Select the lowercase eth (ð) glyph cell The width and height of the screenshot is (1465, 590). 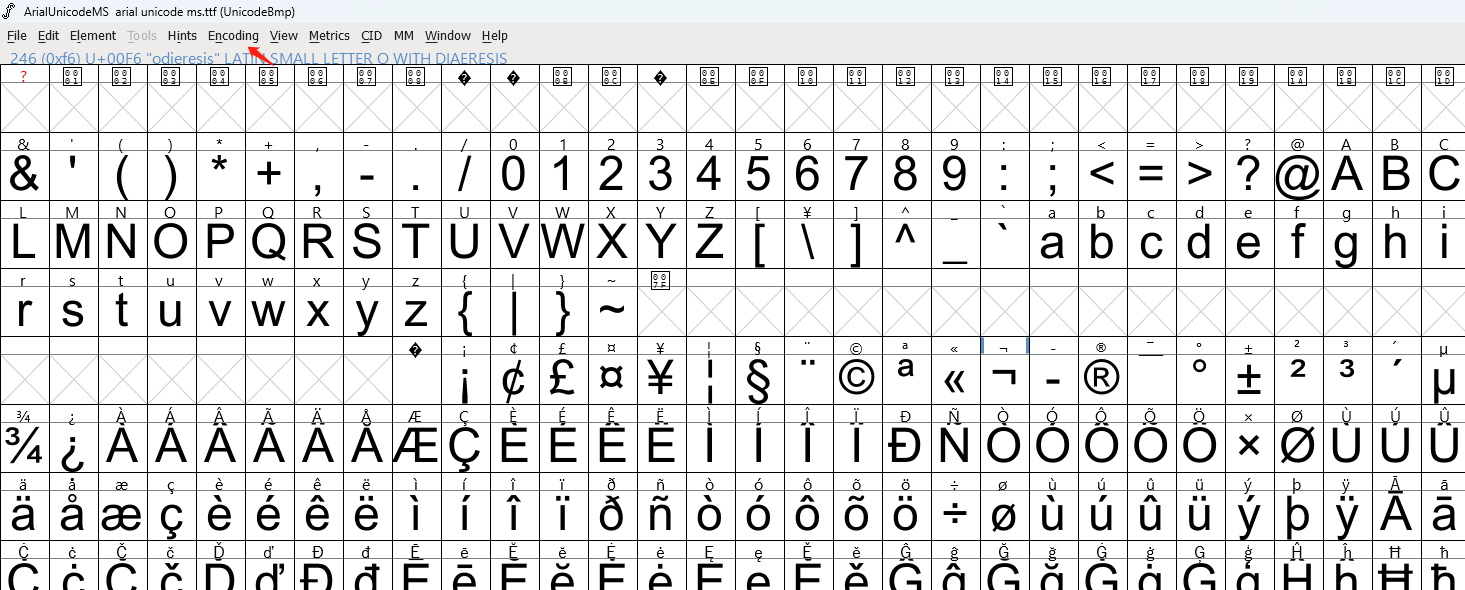tap(611, 515)
